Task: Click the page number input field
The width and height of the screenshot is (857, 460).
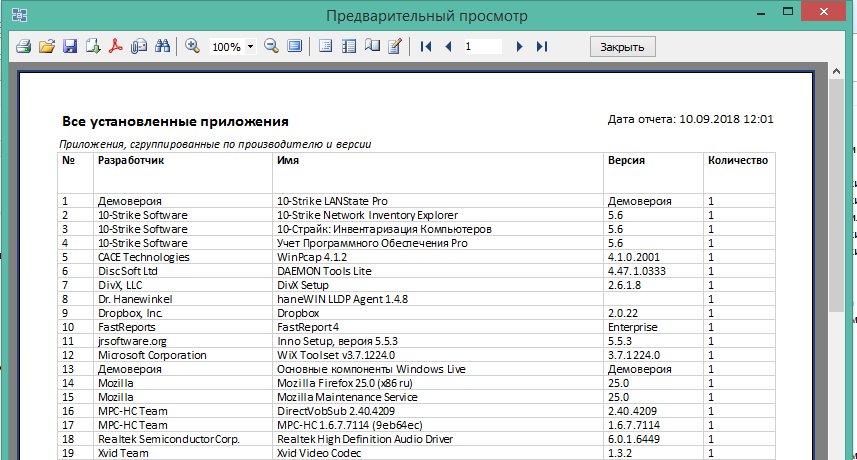Action: click(x=482, y=46)
